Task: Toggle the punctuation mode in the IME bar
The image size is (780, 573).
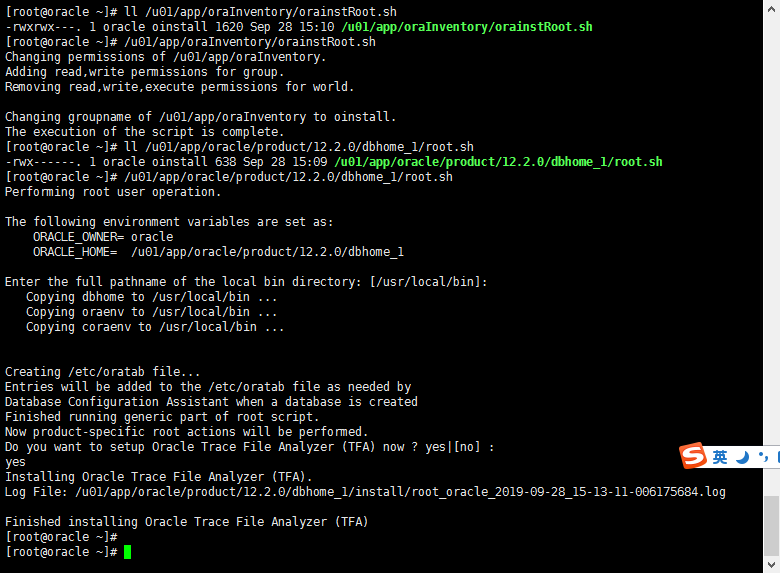Action: pos(764,457)
